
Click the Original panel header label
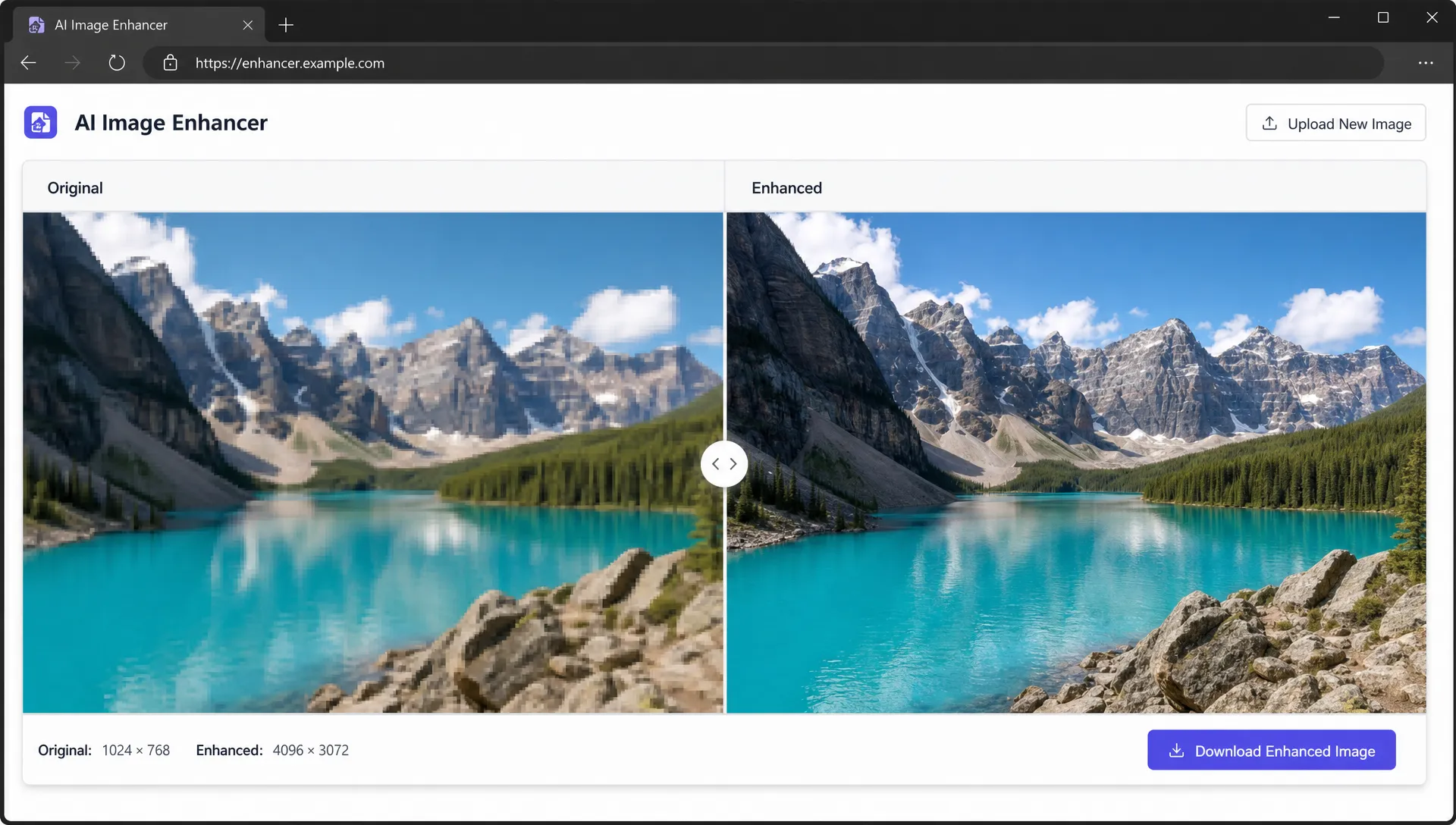pyautogui.click(x=75, y=188)
